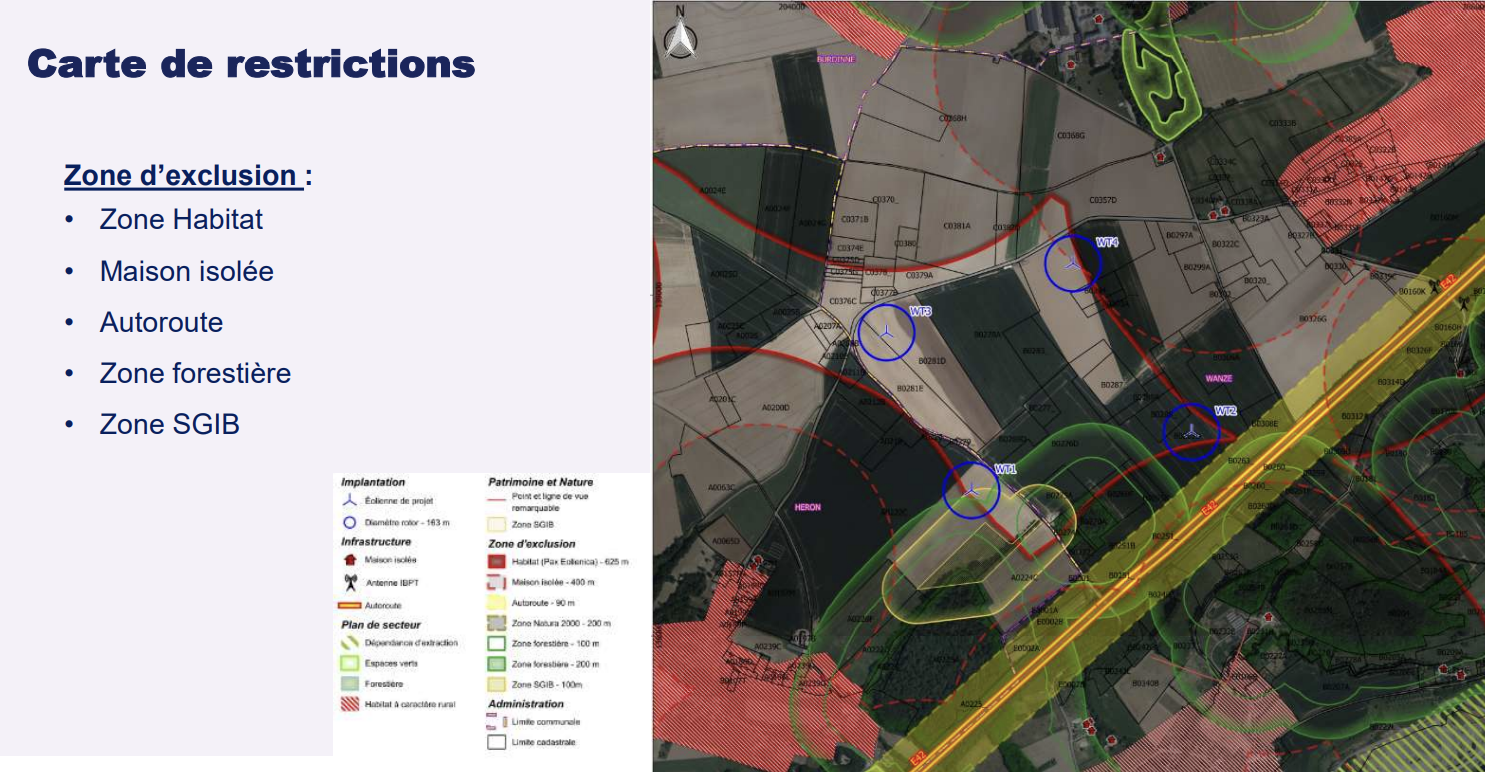Click the Zone SGIB color swatch in legend
The height and width of the screenshot is (772, 1485).
tap(496, 522)
